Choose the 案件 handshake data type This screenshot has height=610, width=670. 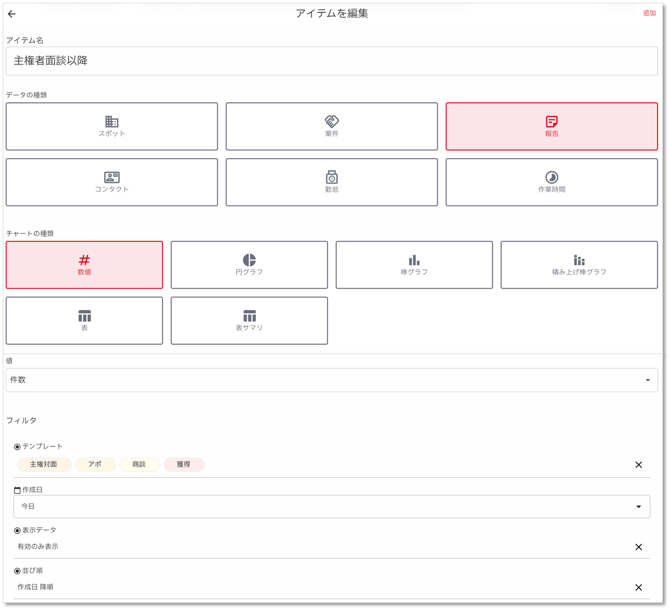(332, 126)
